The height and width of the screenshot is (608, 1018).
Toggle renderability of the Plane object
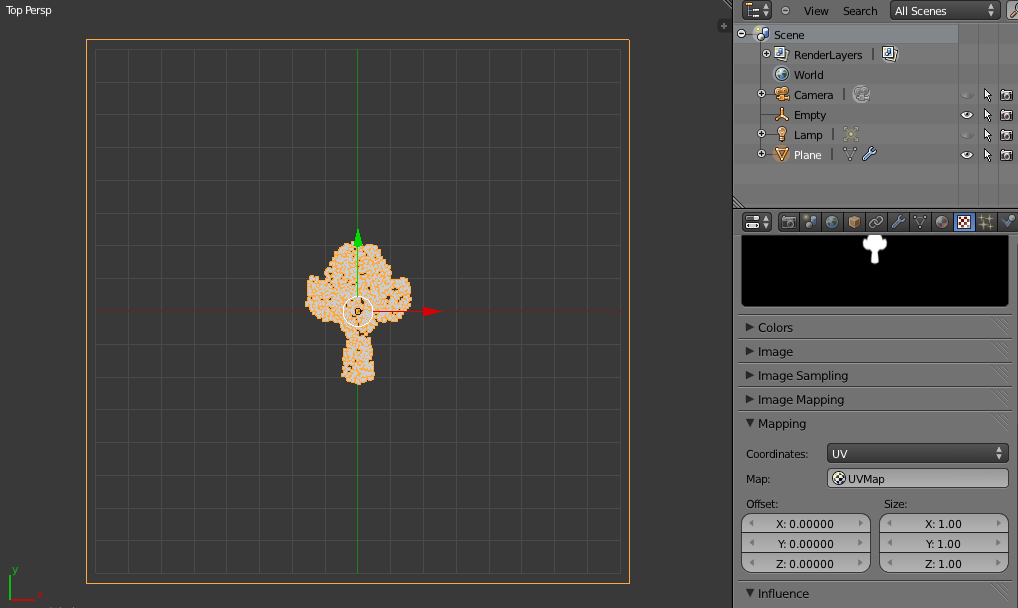coord(1006,155)
